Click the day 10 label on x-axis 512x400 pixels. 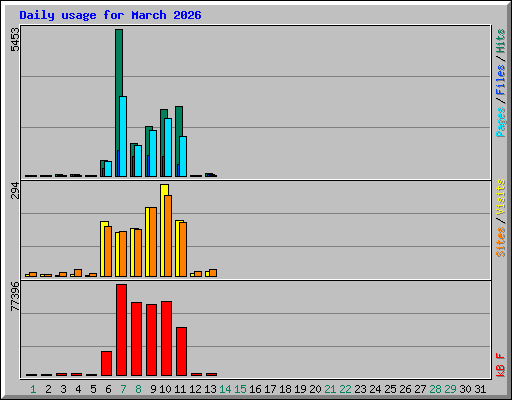point(165,389)
